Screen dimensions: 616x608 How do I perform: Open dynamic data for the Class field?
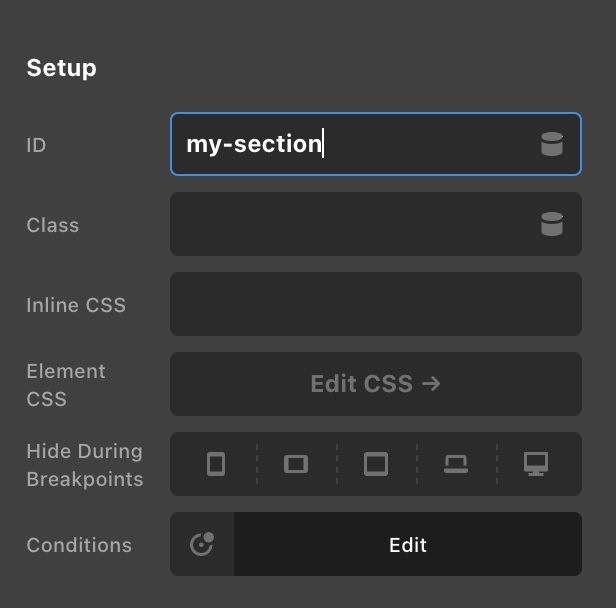(552, 224)
